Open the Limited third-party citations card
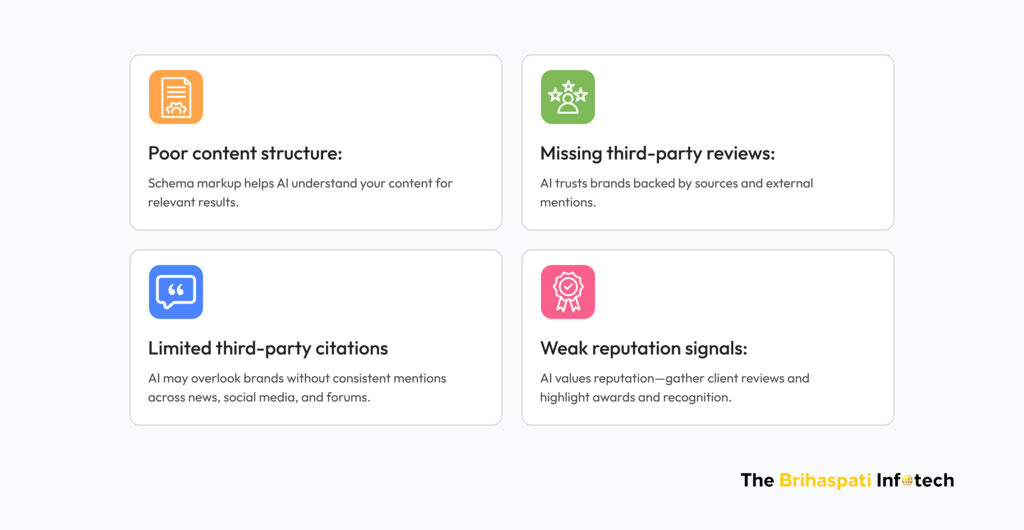 coord(316,337)
